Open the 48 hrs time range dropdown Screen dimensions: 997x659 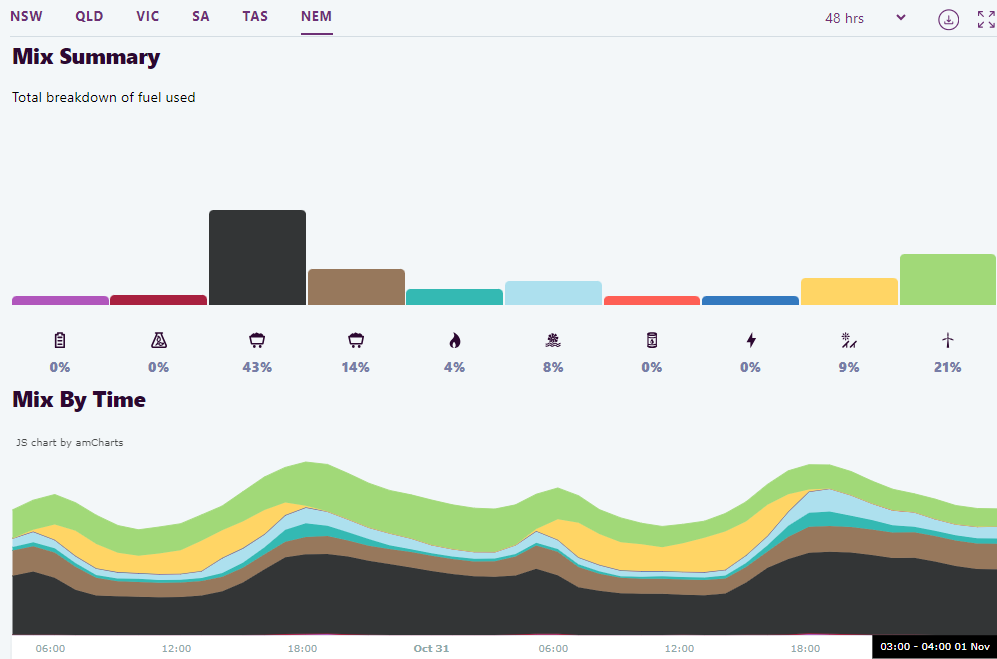865,18
